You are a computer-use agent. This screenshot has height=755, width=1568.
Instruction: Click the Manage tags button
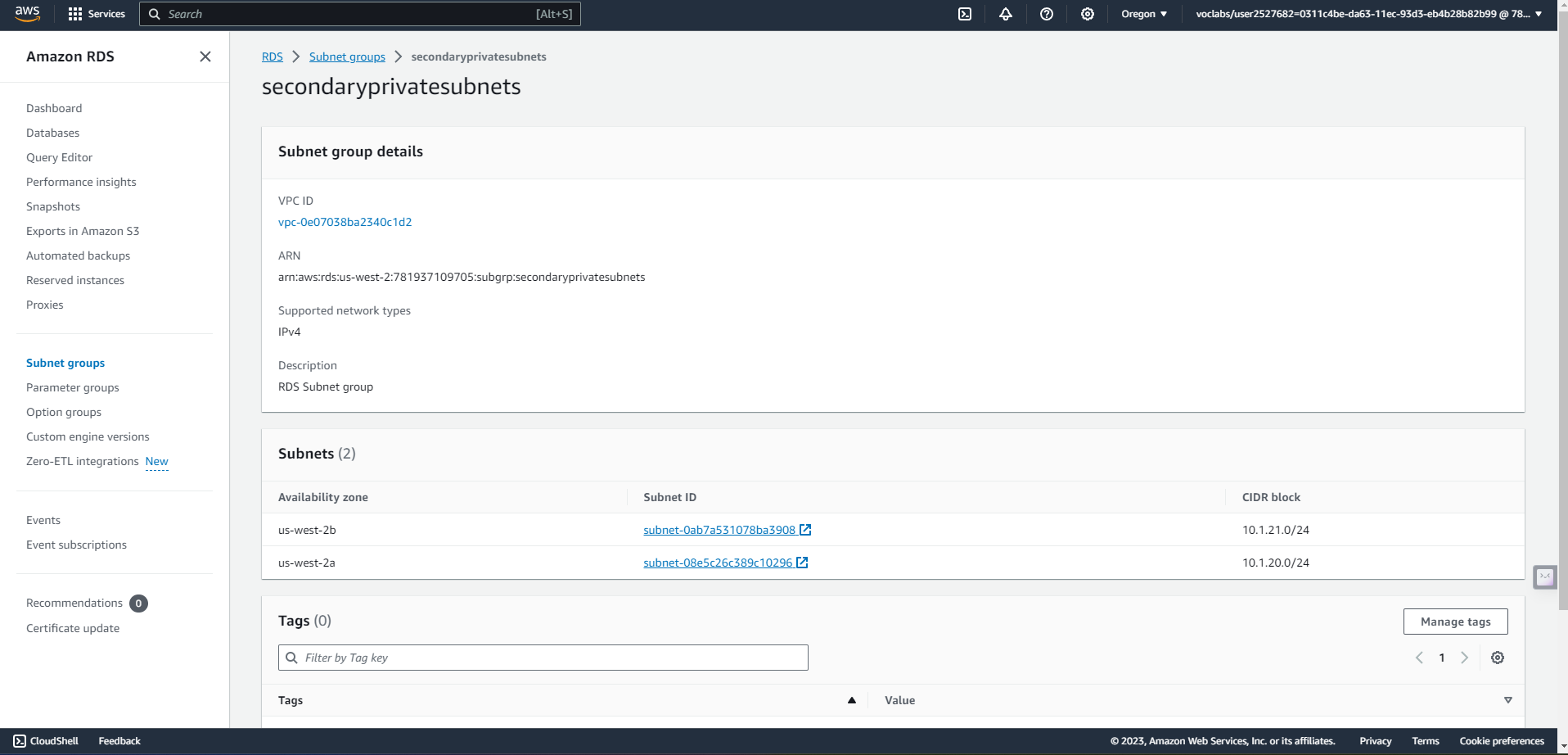point(1455,622)
